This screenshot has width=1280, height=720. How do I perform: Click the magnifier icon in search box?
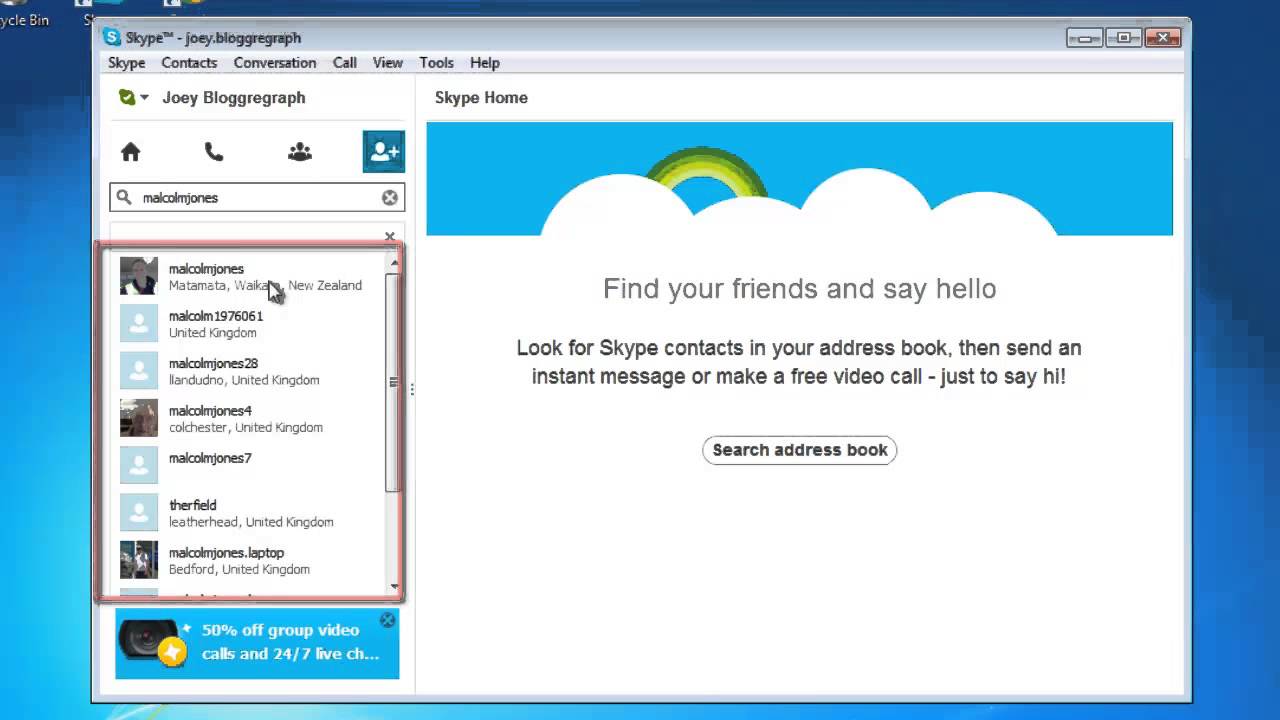click(124, 198)
